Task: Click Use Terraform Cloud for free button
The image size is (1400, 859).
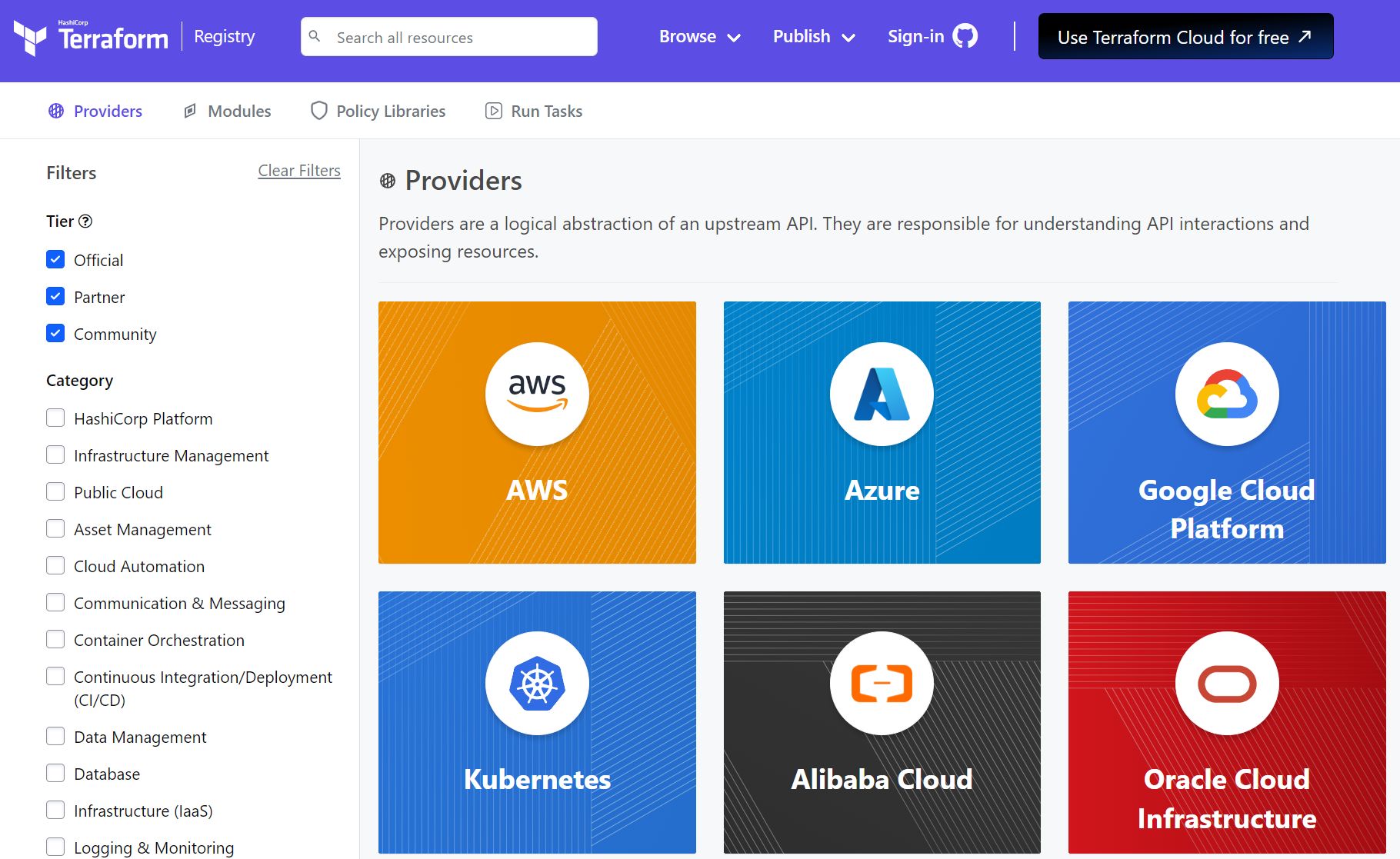Action: 1185,36
